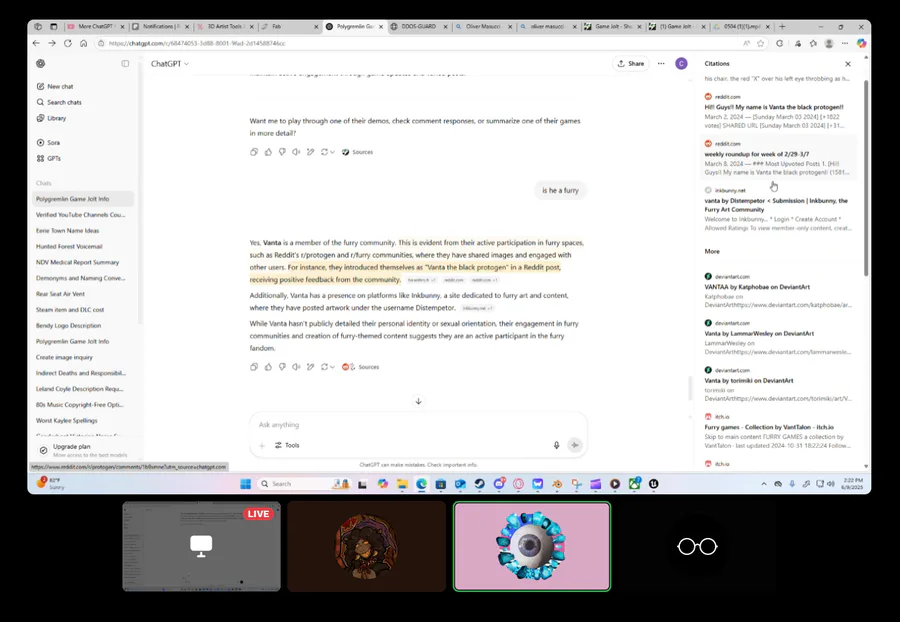Open the Tools menu in the prompt box
The width and height of the screenshot is (900, 622).
coord(287,445)
